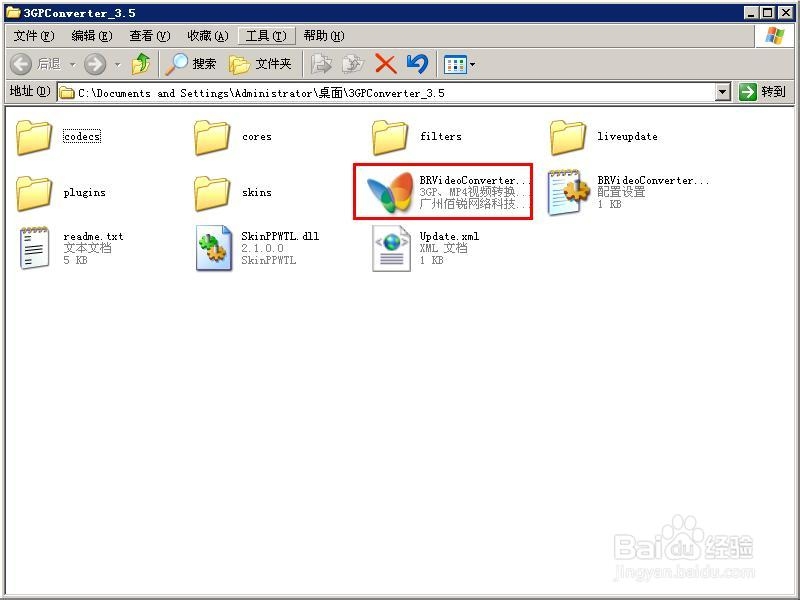Click the 转到 Go button

point(763,92)
